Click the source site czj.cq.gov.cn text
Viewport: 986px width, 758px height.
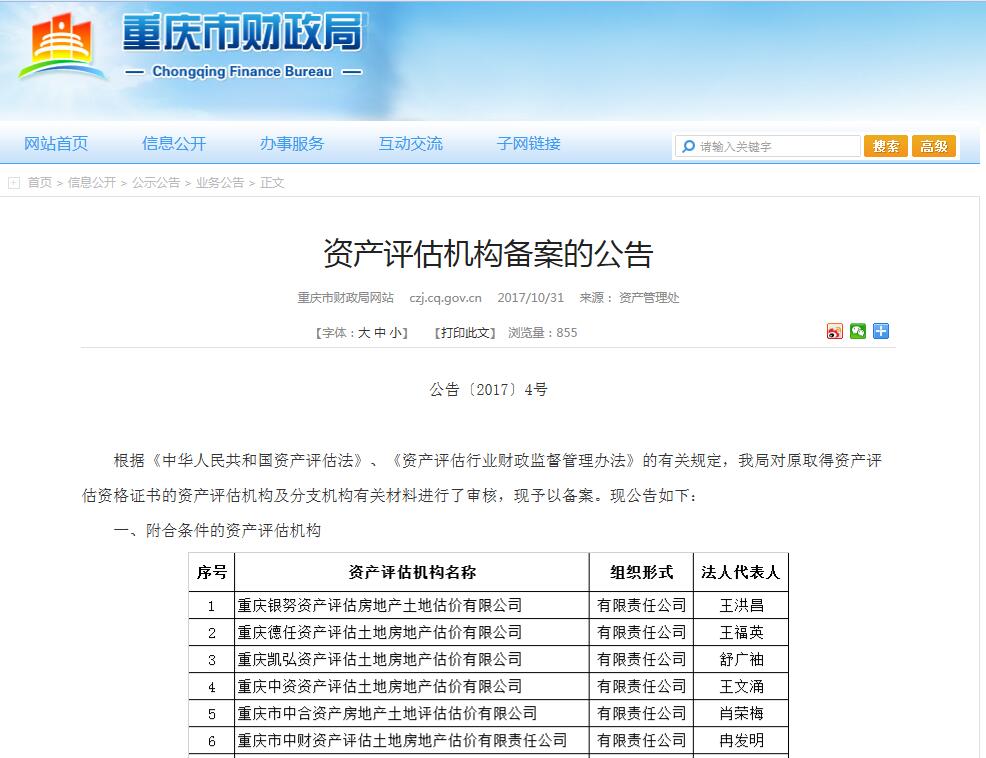[445, 298]
